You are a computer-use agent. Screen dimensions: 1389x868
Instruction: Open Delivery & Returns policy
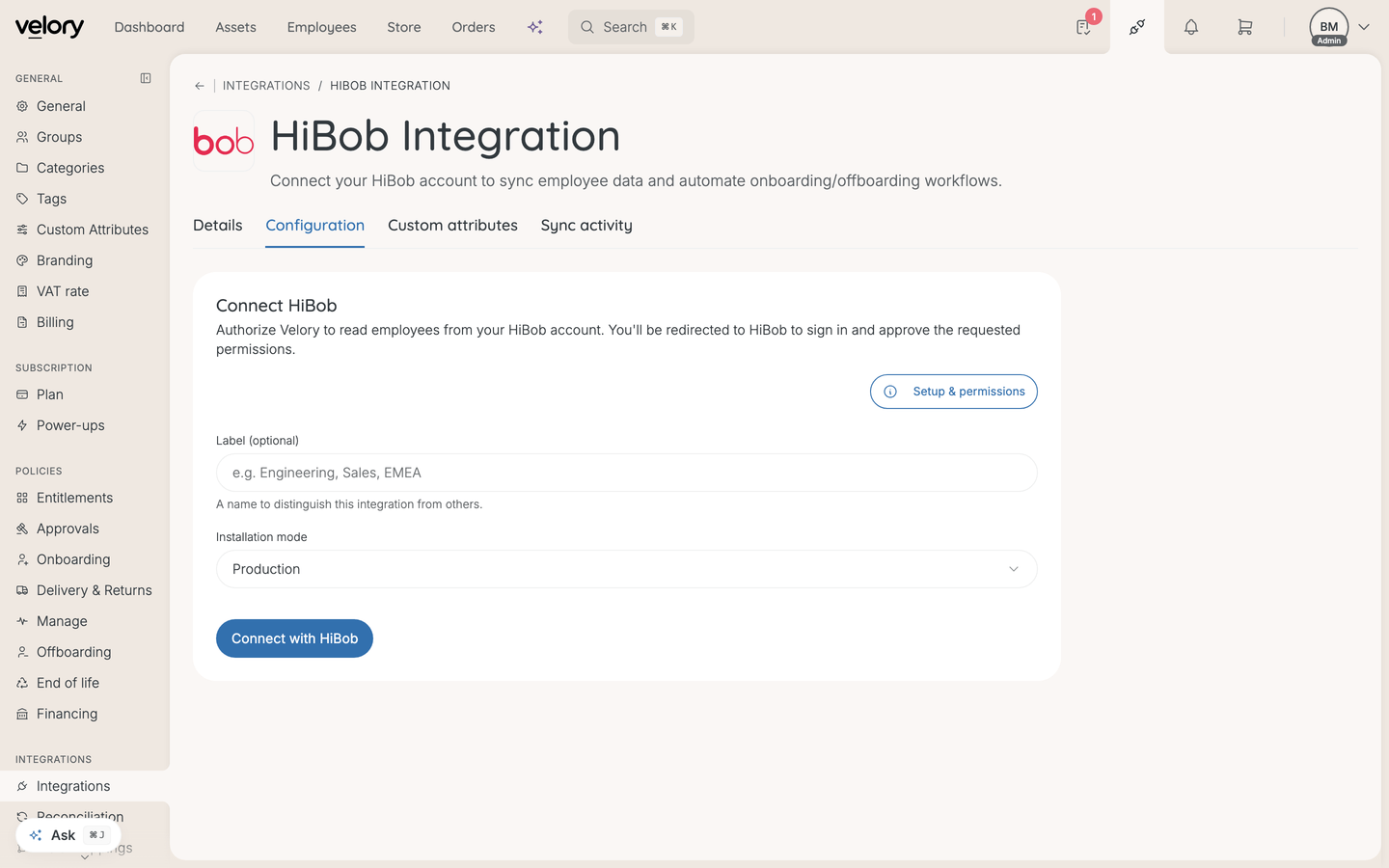95,590
